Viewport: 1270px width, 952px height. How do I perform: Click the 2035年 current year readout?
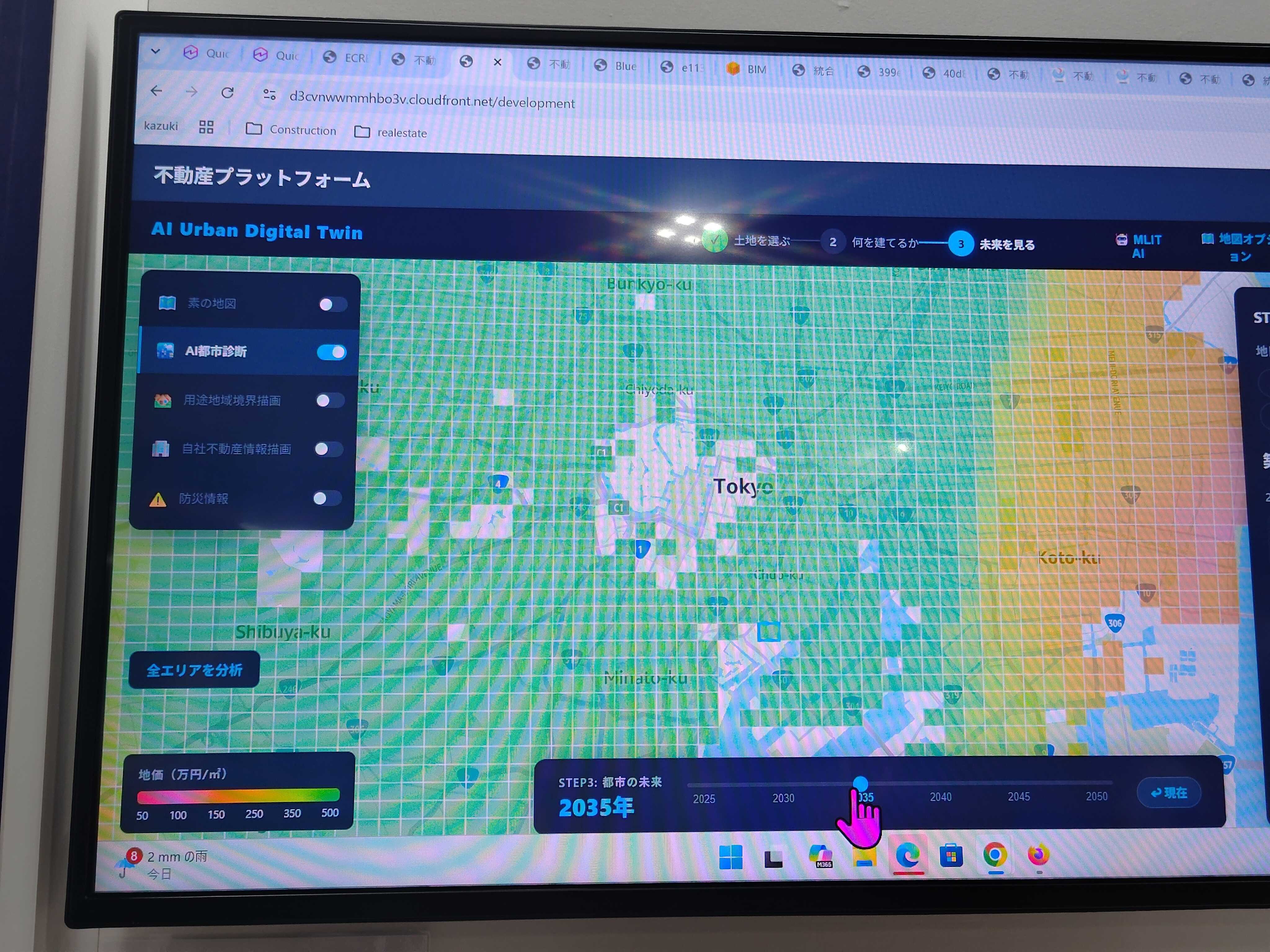[x=596, y=807]
